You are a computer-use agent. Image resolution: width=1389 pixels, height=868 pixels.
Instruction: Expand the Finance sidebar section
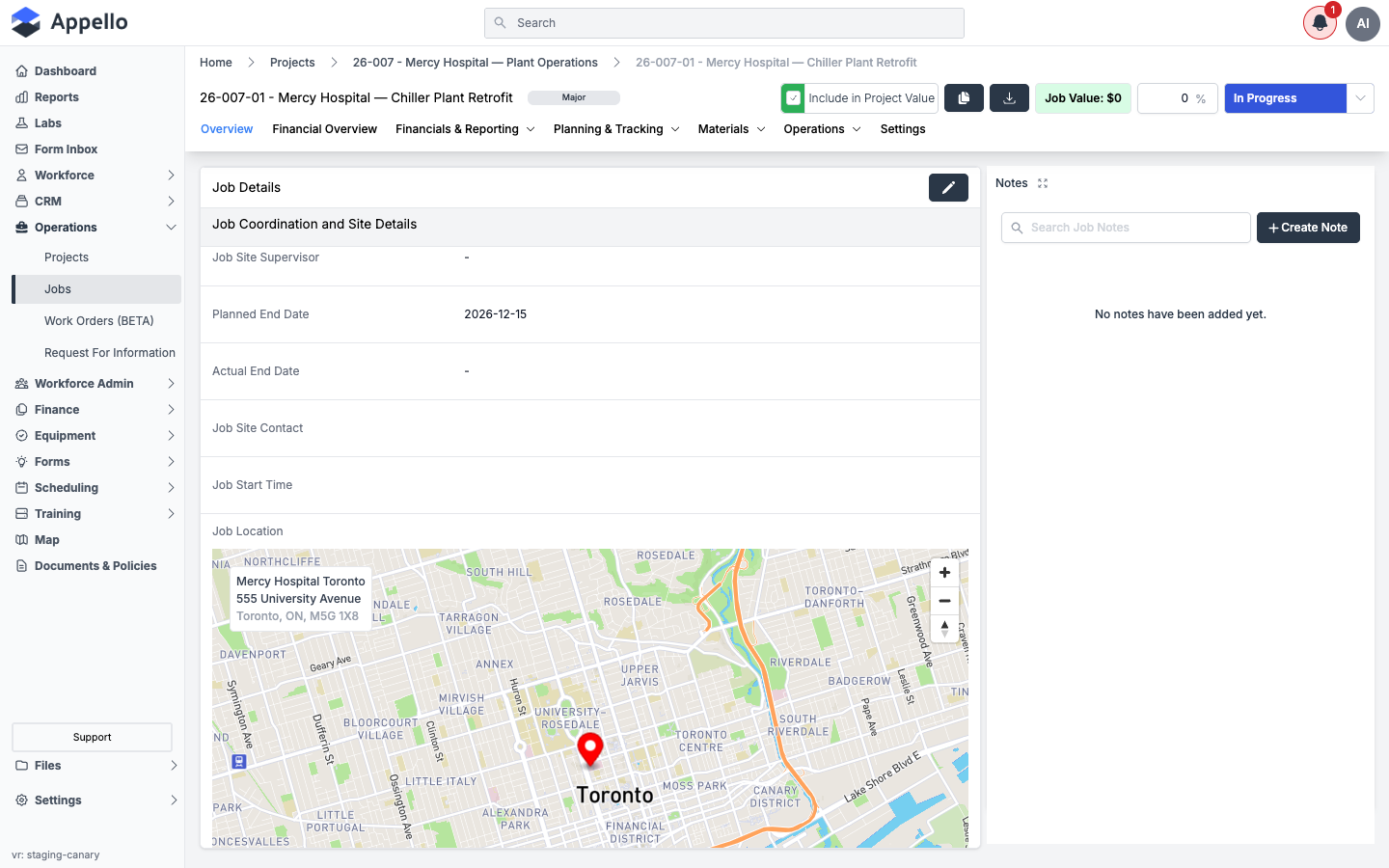click(171, 409)
